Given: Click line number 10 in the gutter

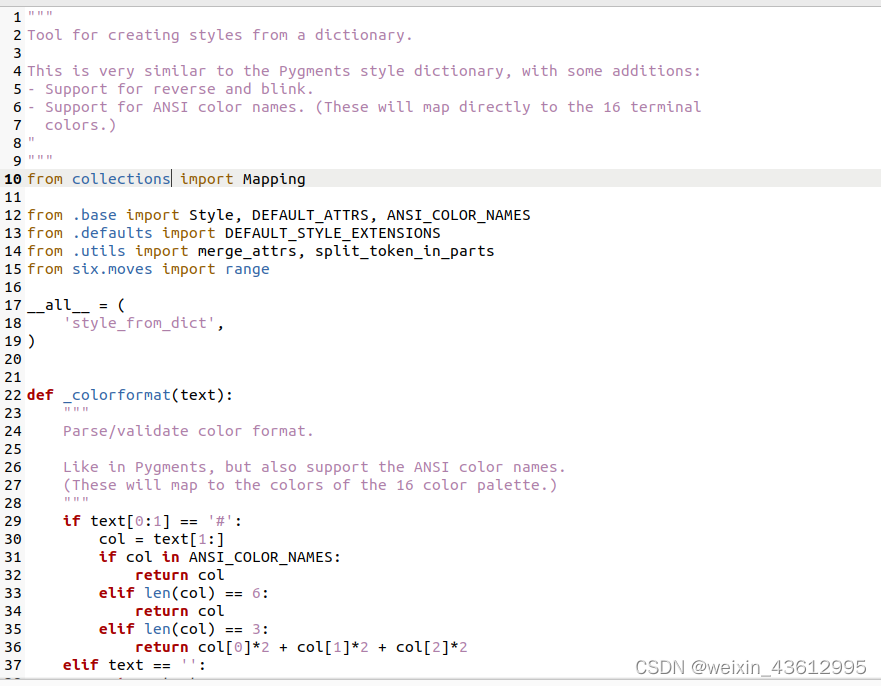Looking at the screenshot, I should pyautogui.click(x=13, y=178).
